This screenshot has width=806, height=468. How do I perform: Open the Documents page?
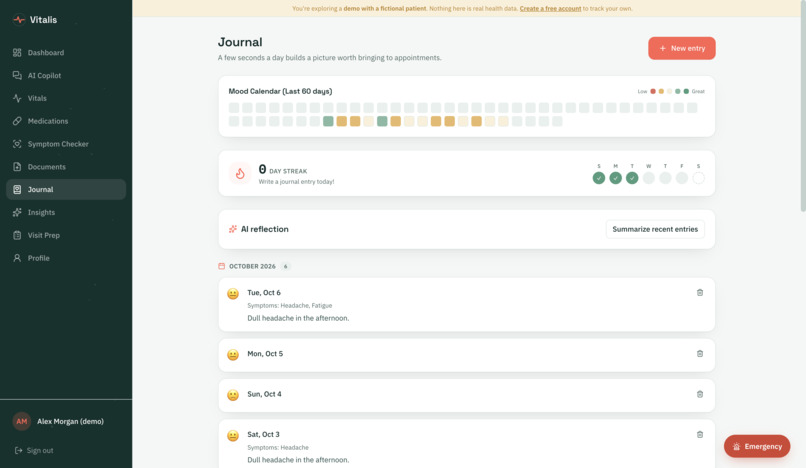coord(66,167)
